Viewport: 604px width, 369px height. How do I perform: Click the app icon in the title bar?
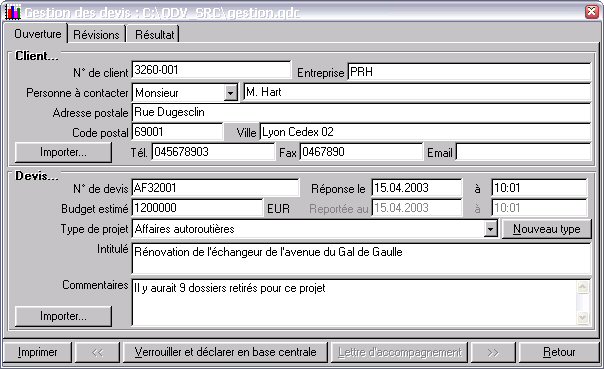tap(12, 12)
